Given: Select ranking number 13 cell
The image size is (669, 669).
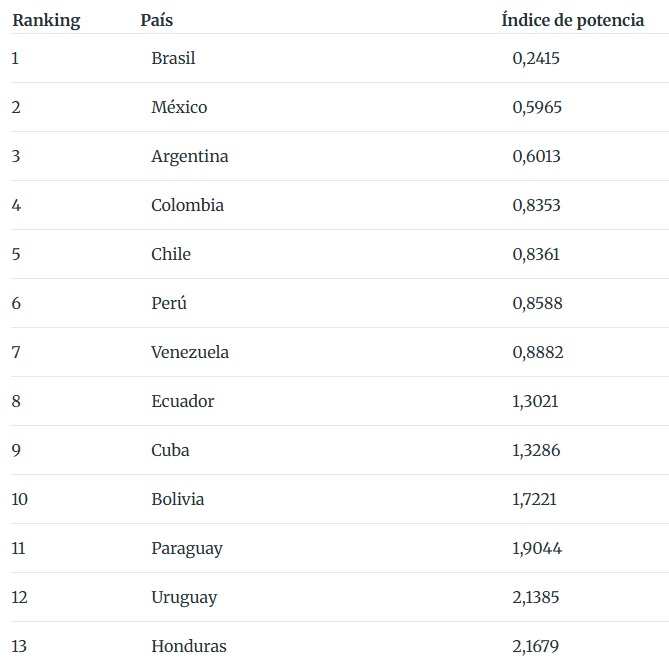Looking at the screenshot, I should (x=19, y=646).
